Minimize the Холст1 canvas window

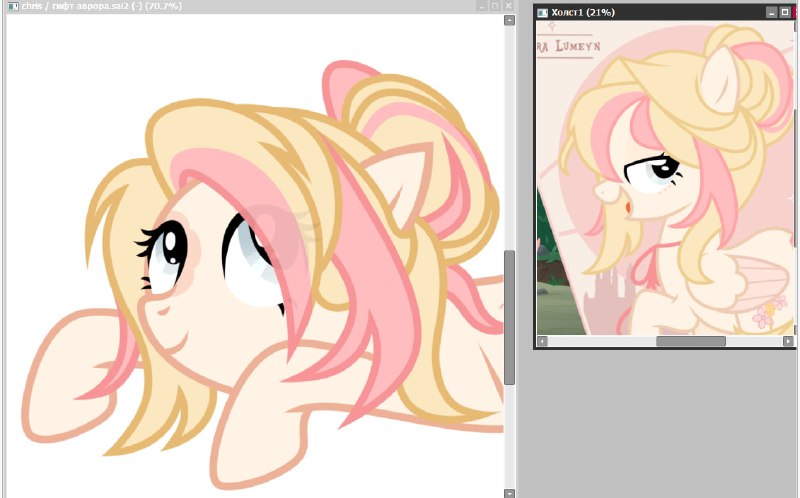tap(772, 12)
